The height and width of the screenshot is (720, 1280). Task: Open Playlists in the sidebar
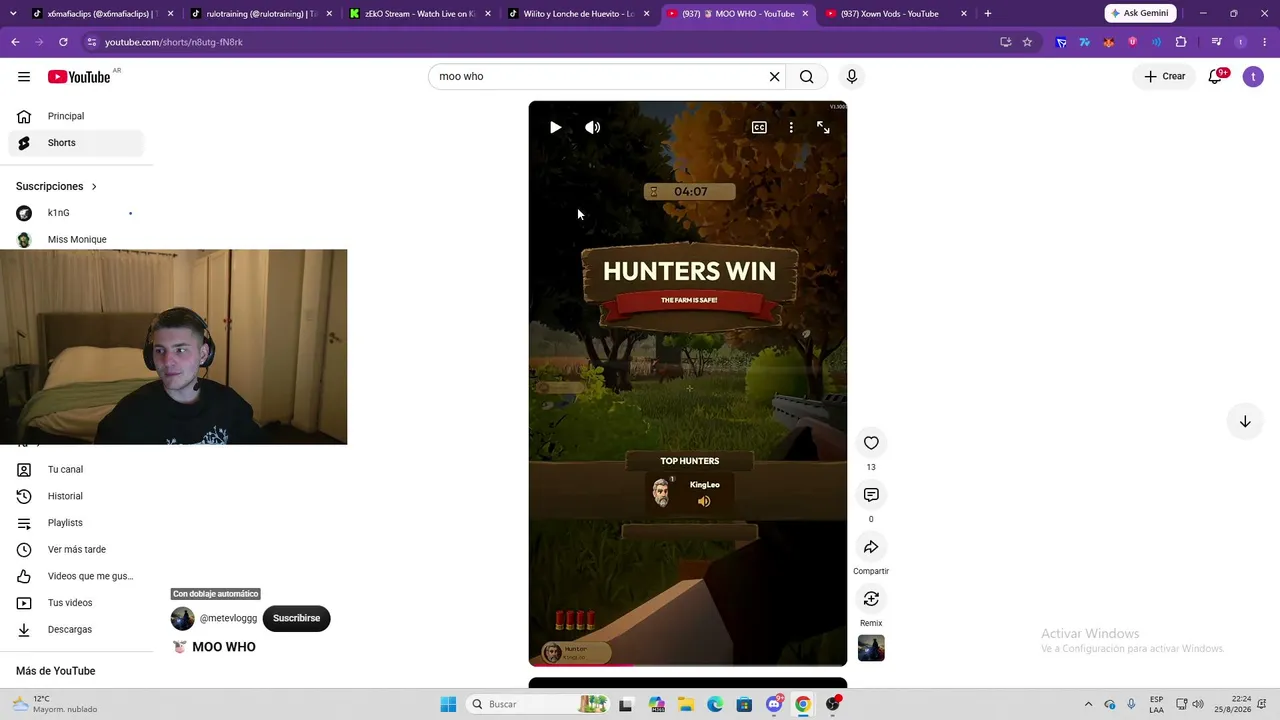[x=76, y=523]
